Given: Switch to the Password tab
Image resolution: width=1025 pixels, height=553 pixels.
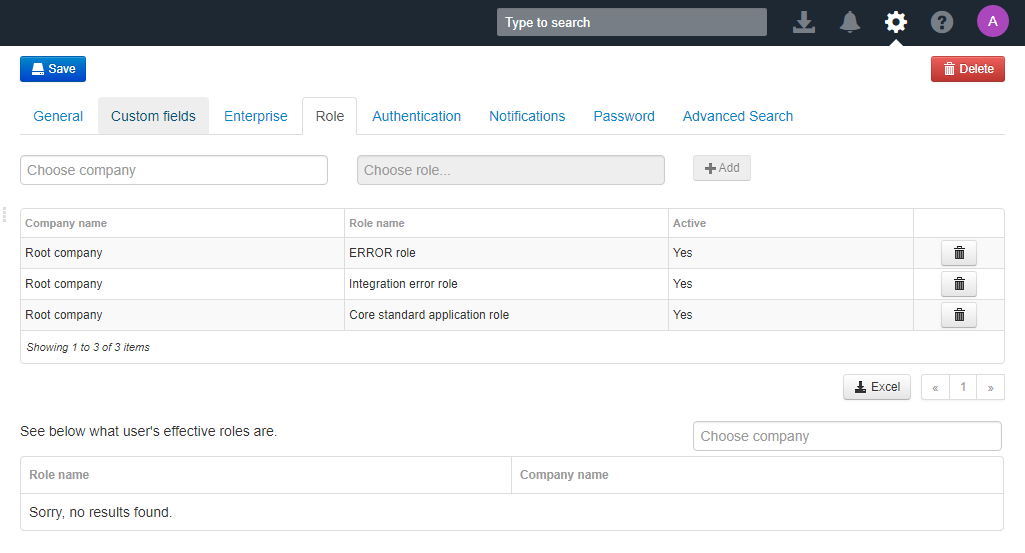Looking at the screenshot, I should tap(624, 116).
